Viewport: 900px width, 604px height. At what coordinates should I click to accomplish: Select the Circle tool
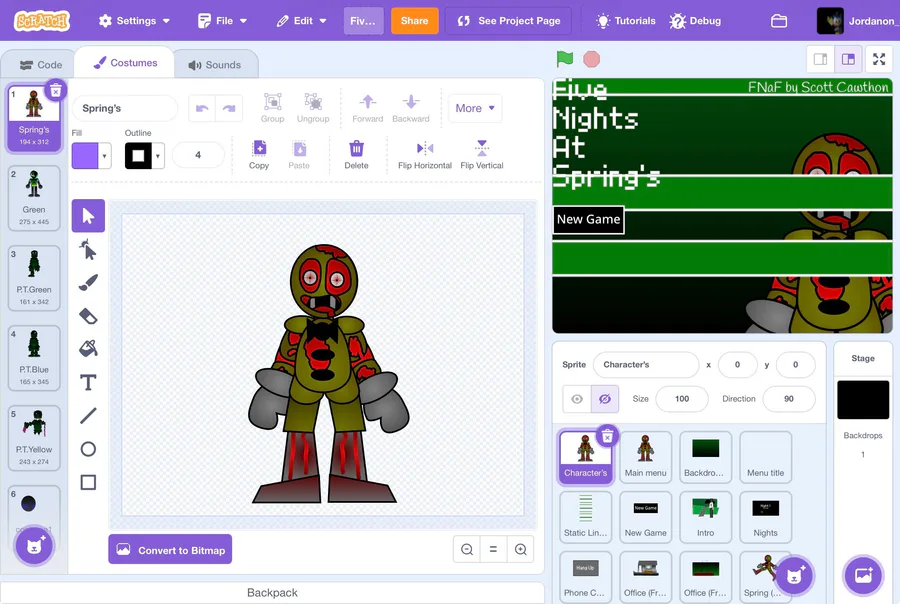88,448
